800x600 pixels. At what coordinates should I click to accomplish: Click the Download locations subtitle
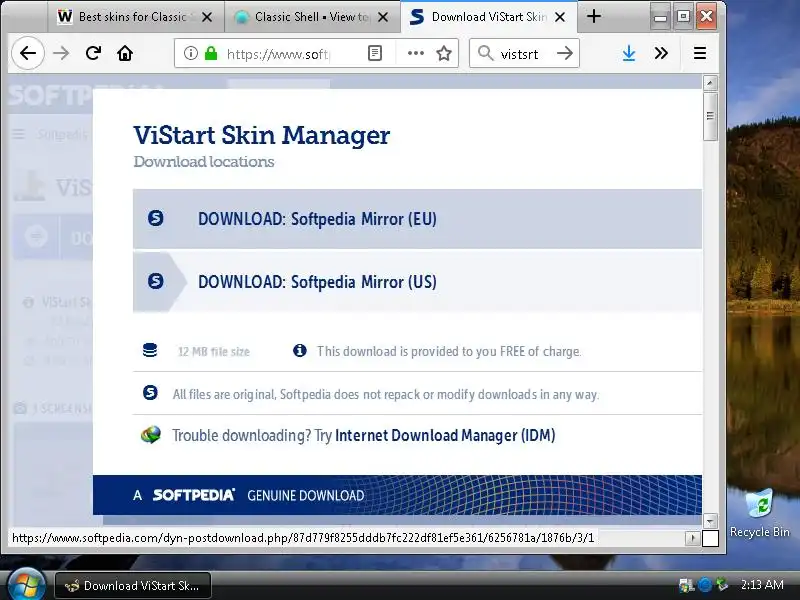204,162
